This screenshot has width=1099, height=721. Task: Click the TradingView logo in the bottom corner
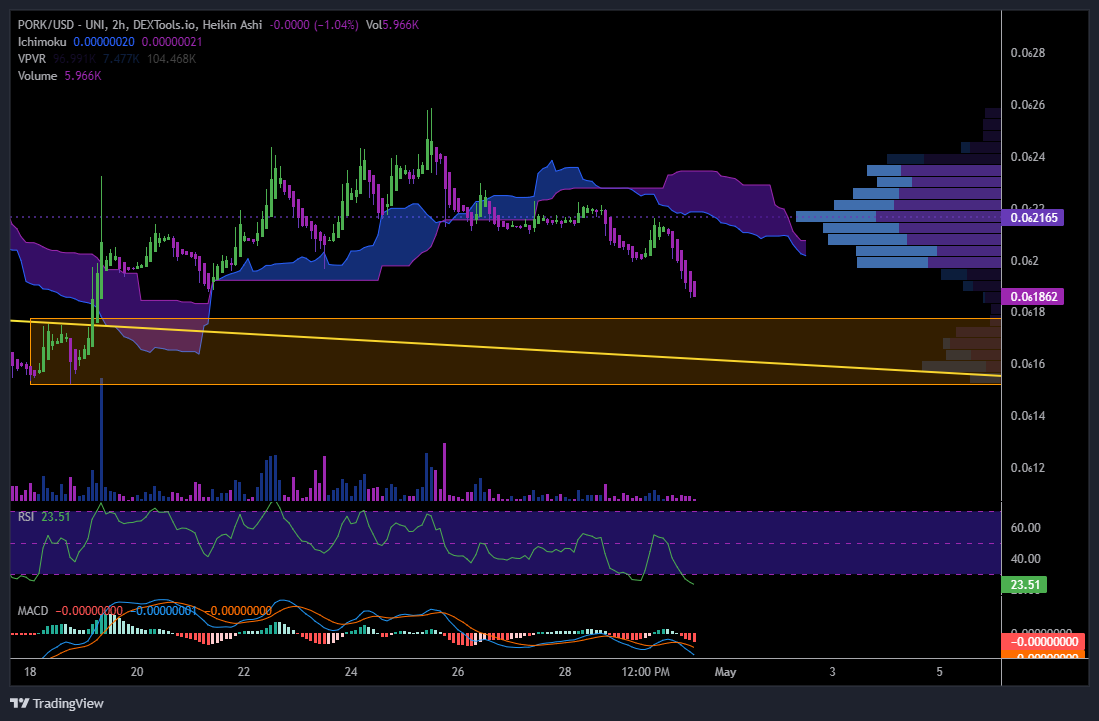55,703
